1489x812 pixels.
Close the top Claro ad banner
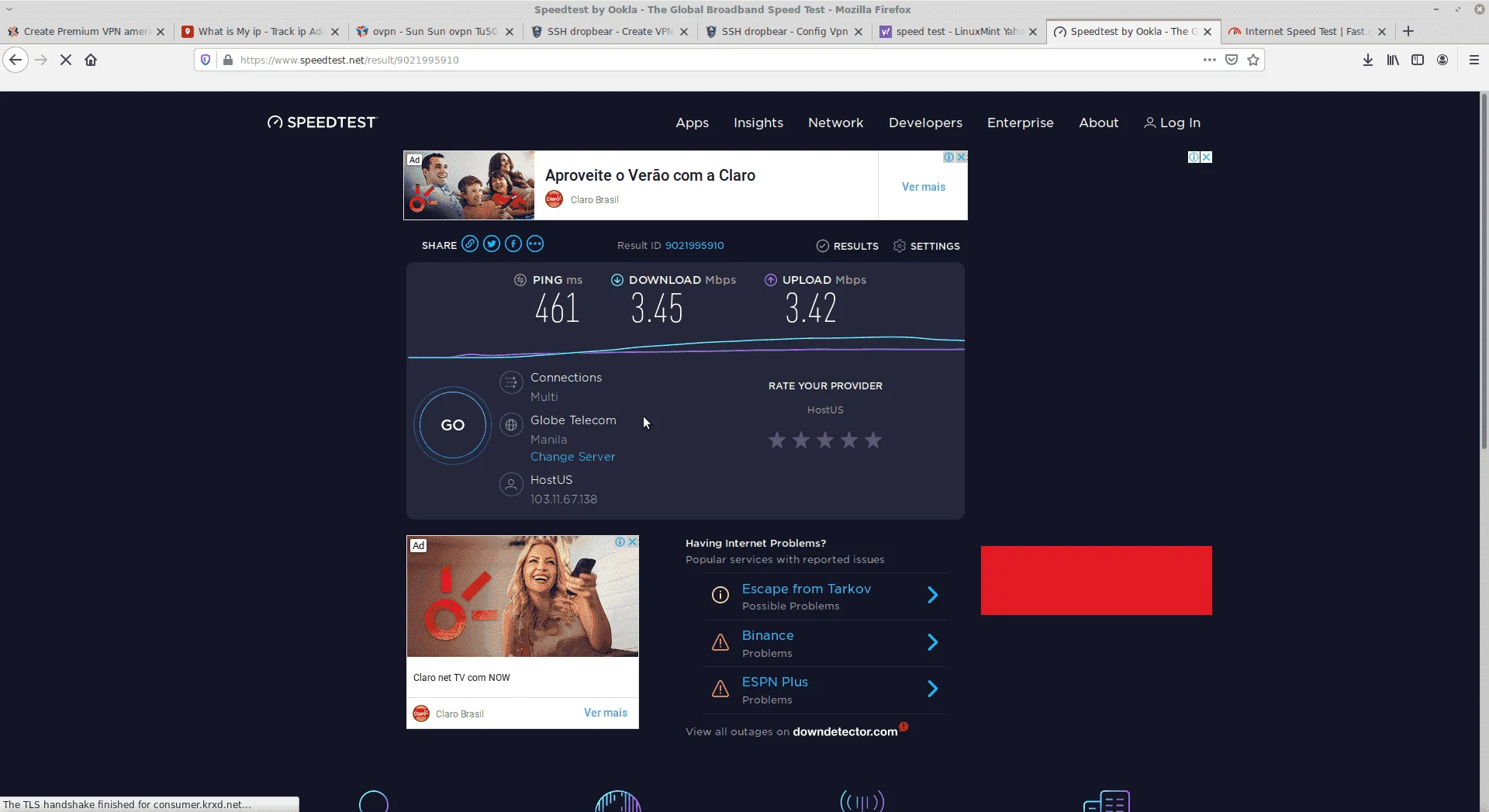[x=962, y=157]
